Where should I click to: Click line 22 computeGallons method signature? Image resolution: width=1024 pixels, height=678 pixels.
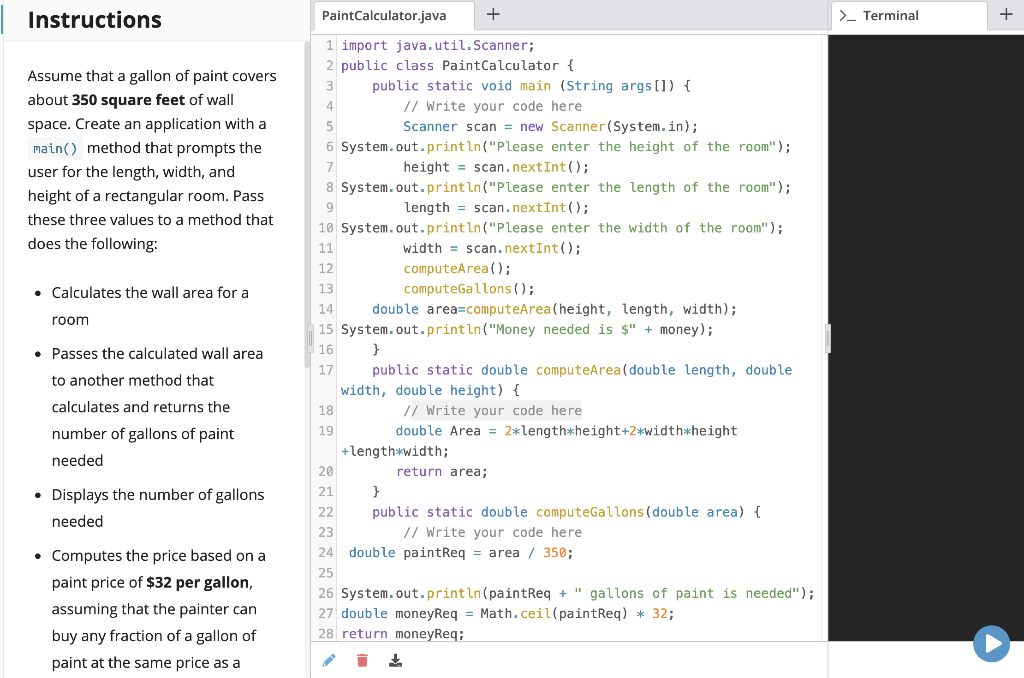566,511
